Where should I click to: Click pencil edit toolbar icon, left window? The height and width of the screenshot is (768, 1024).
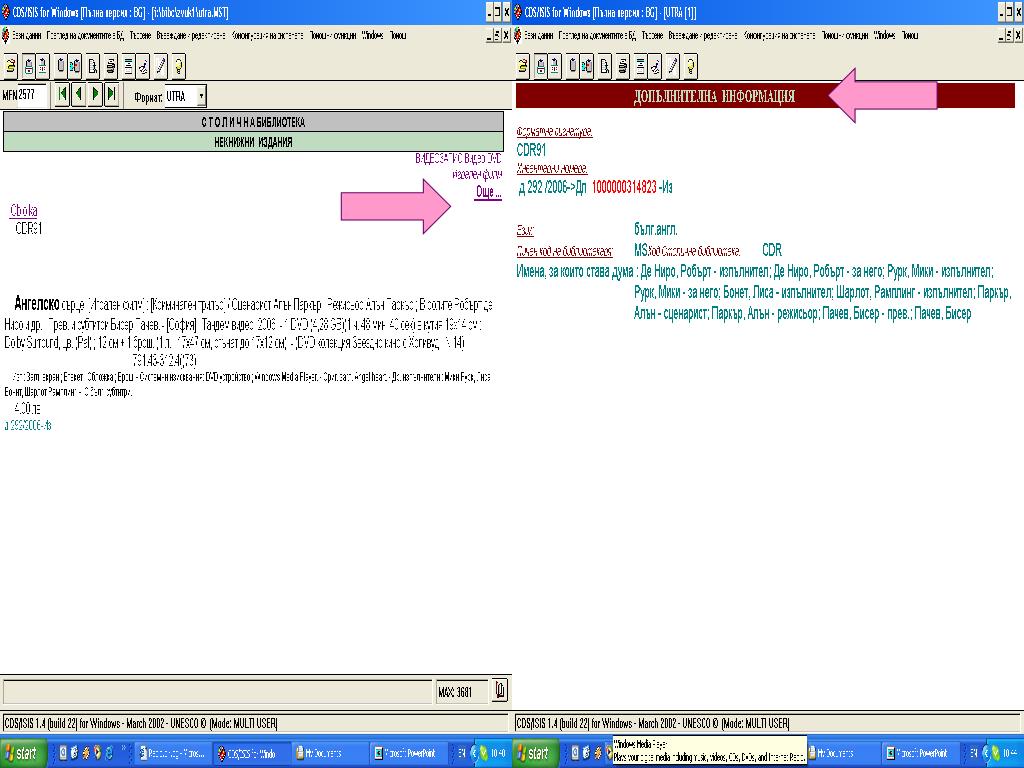point(160,65)
